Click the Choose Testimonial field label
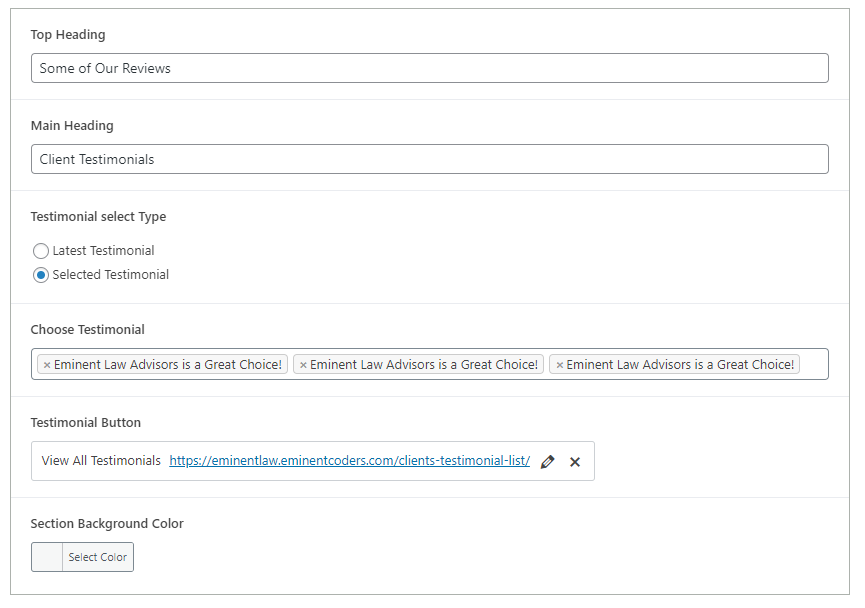 [x=88, y=330]
